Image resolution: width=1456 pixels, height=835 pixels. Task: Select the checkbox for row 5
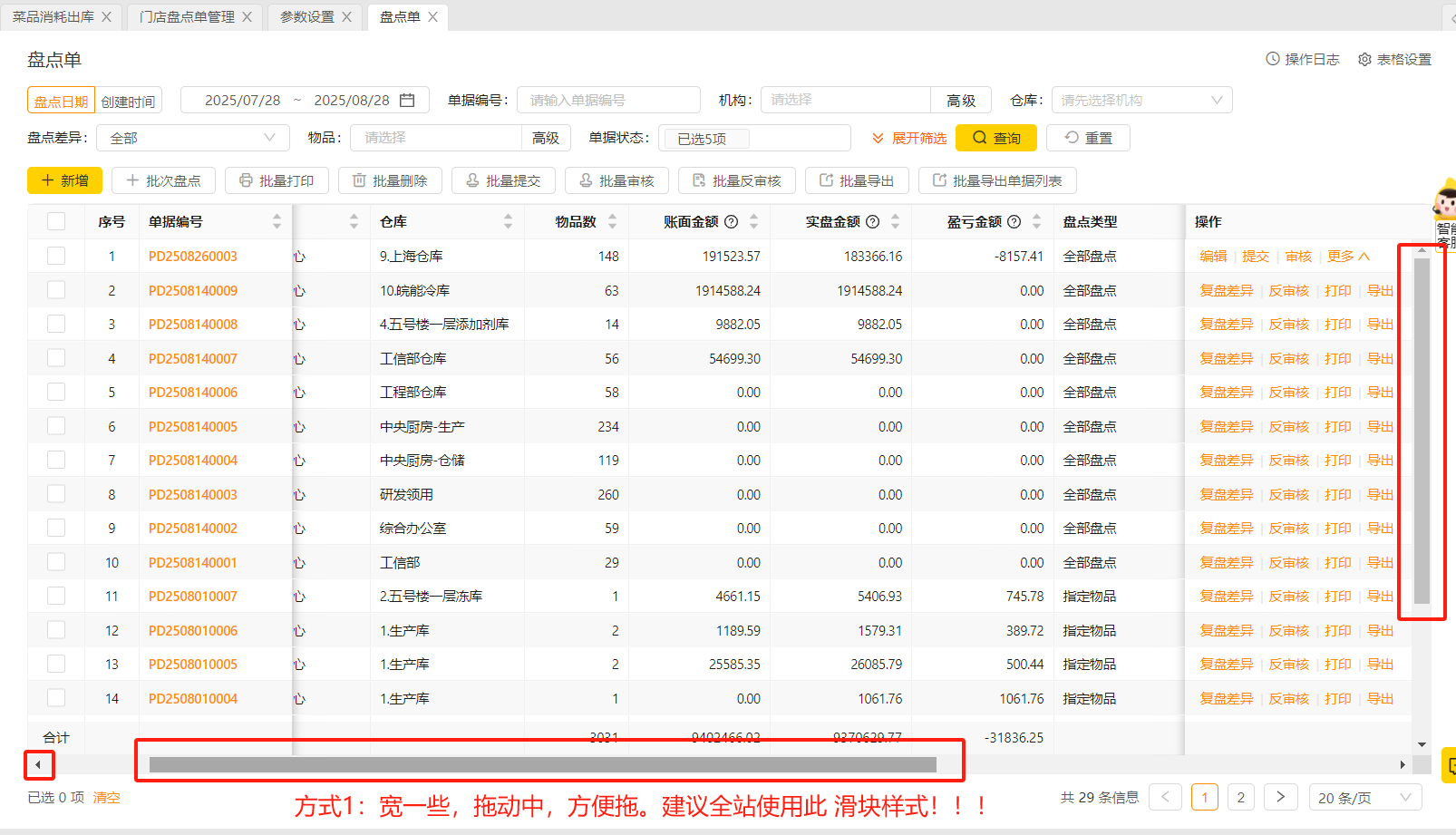tap(56, 392)
